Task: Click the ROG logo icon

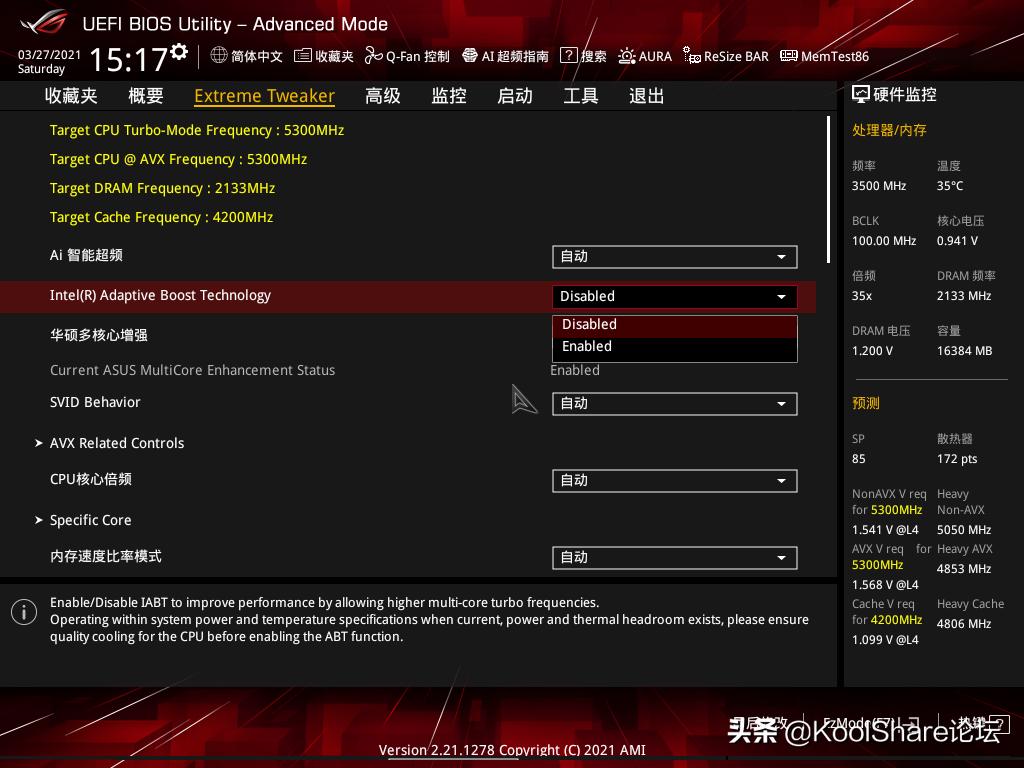Action: (x=43, y=24)
